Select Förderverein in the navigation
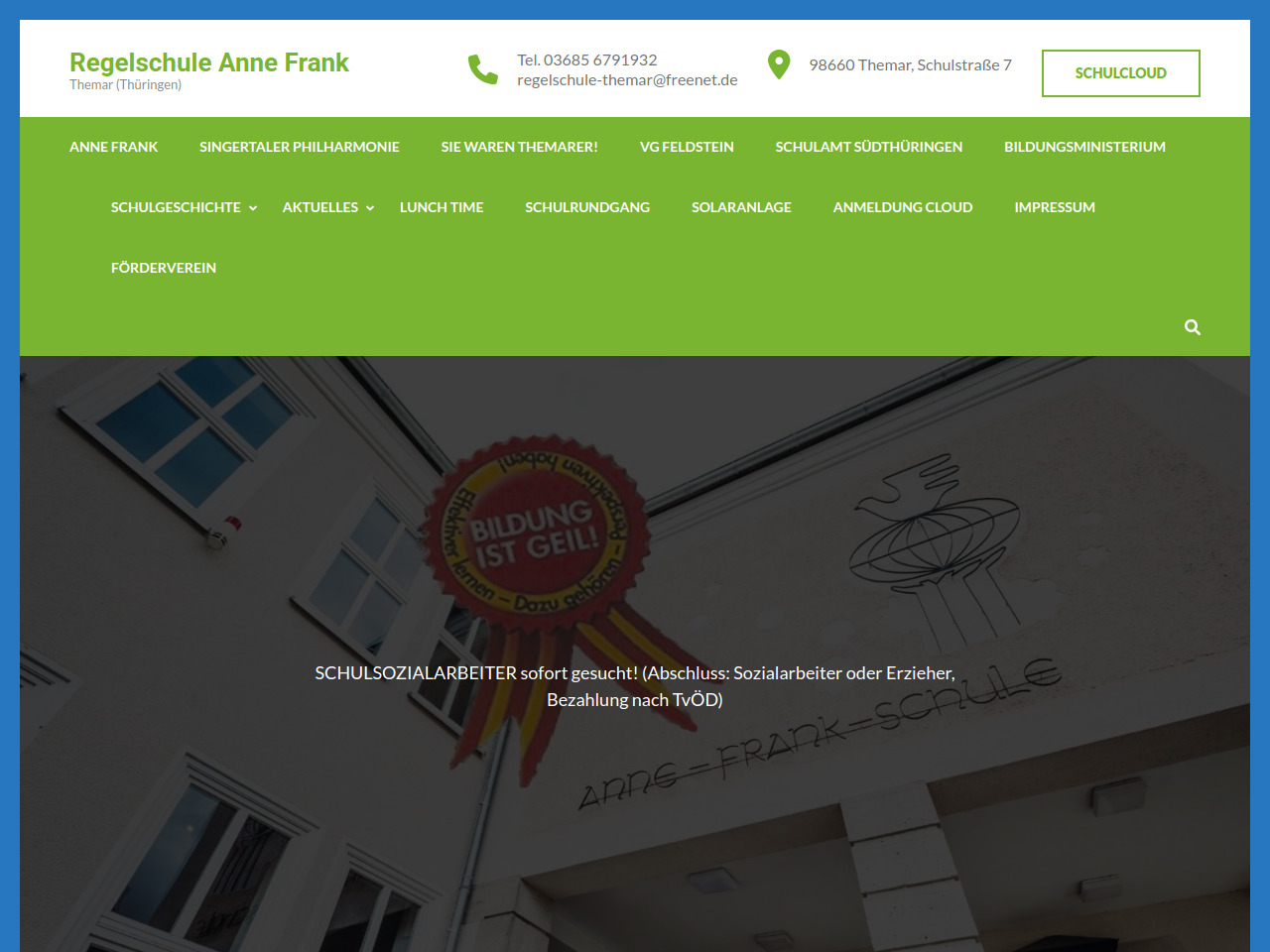The width and height of the screenshot is (1270, 952). 164,268
